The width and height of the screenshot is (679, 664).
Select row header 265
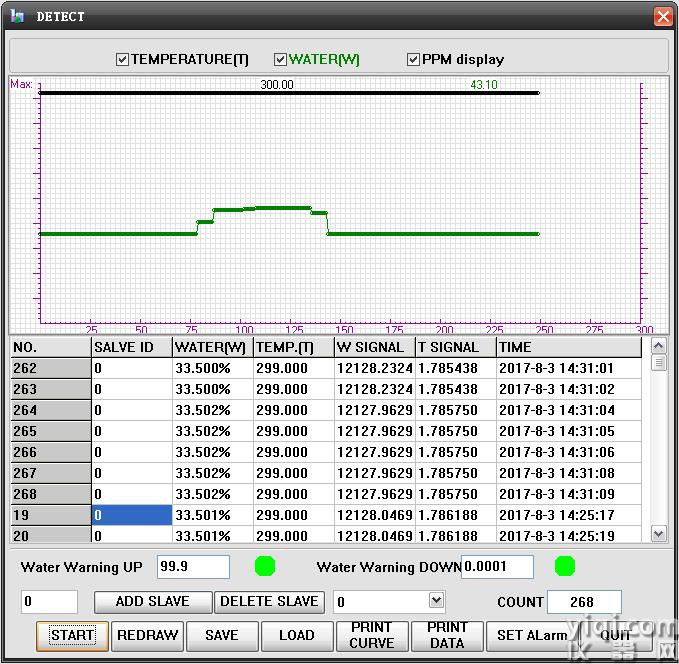[51, 431]
